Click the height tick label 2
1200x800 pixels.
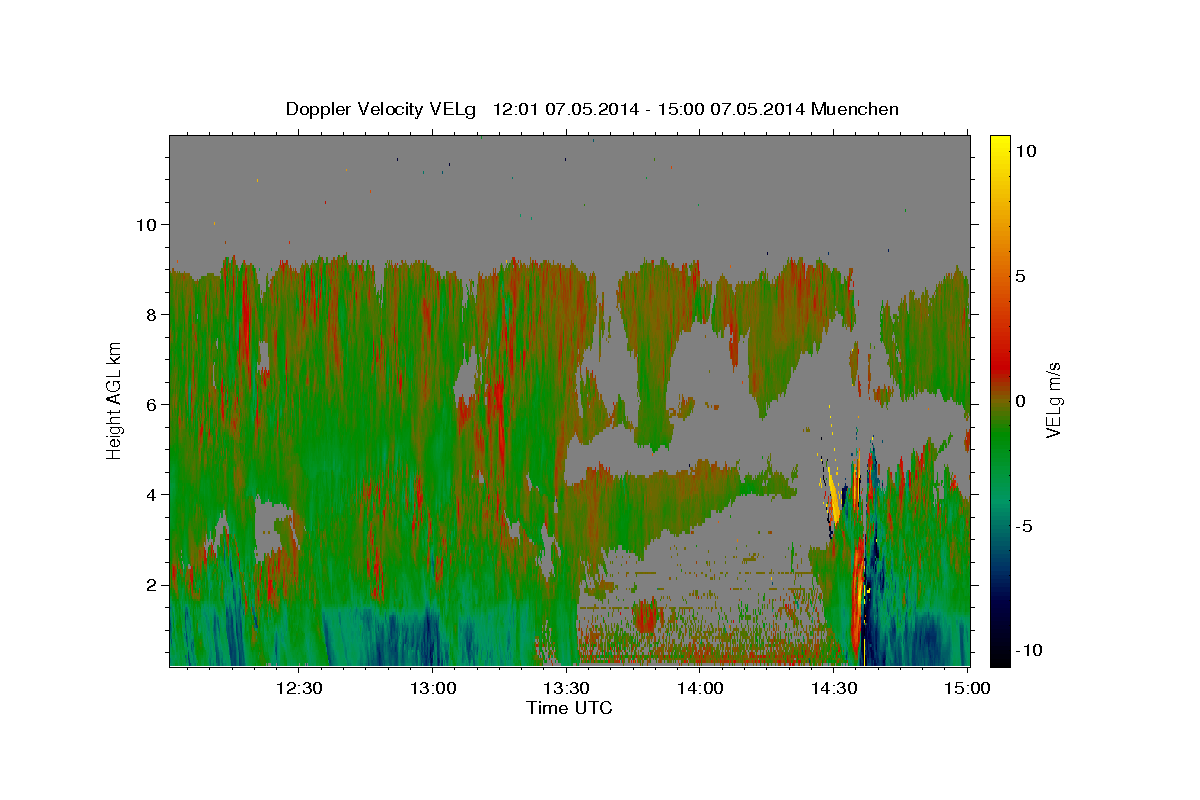click(153, 585)
